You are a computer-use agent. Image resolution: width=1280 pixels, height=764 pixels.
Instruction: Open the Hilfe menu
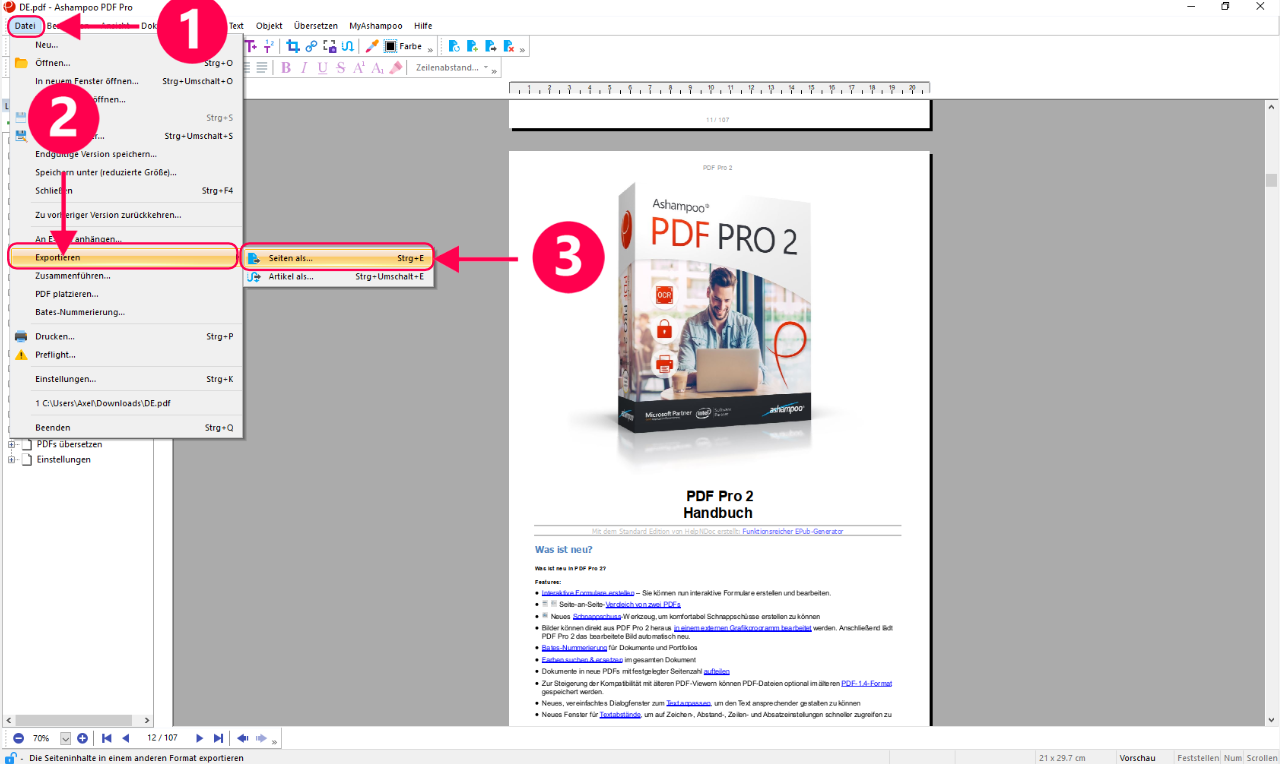[423, 25]
